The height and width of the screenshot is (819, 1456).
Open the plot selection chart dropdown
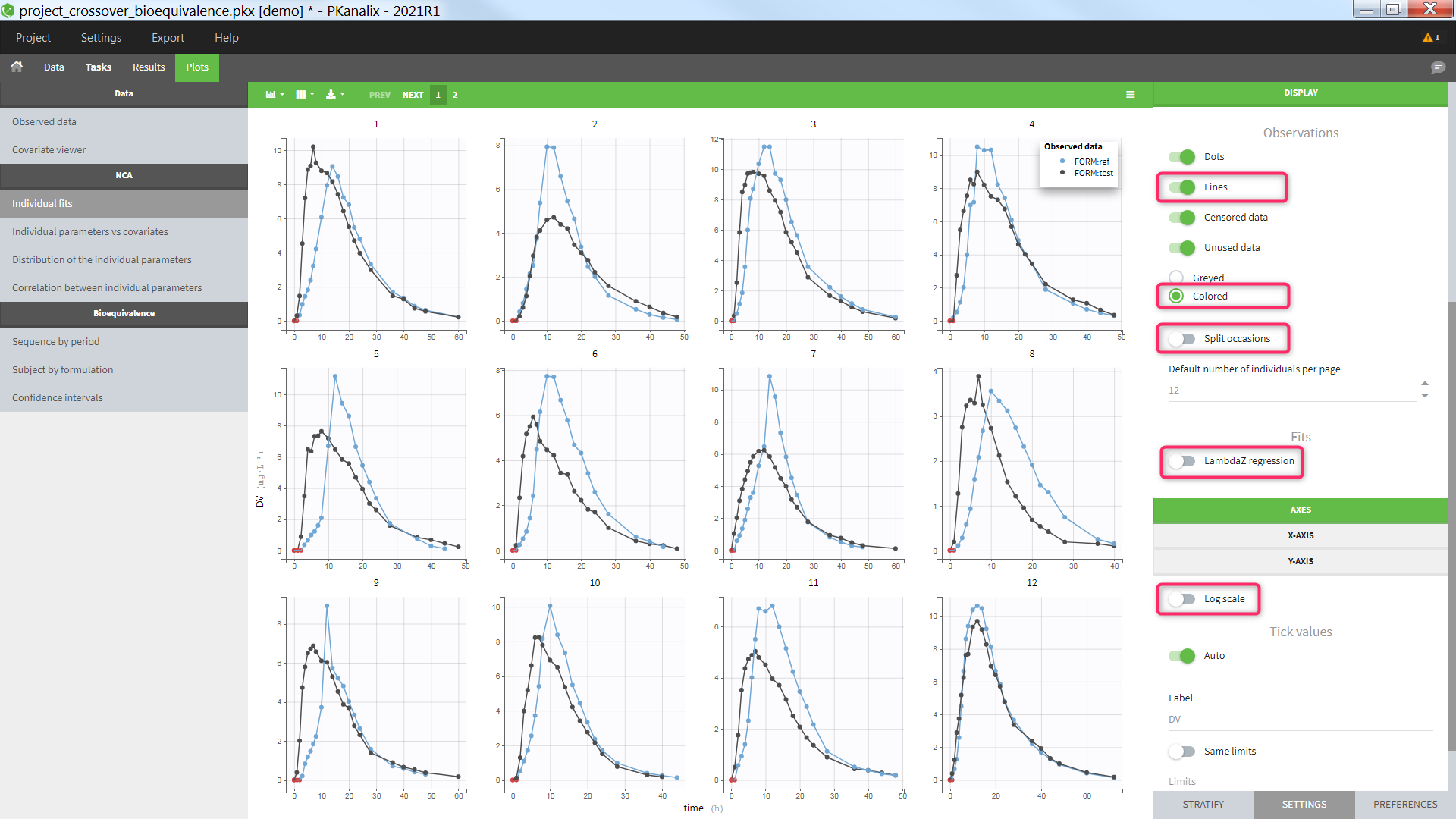click(275, 95)
